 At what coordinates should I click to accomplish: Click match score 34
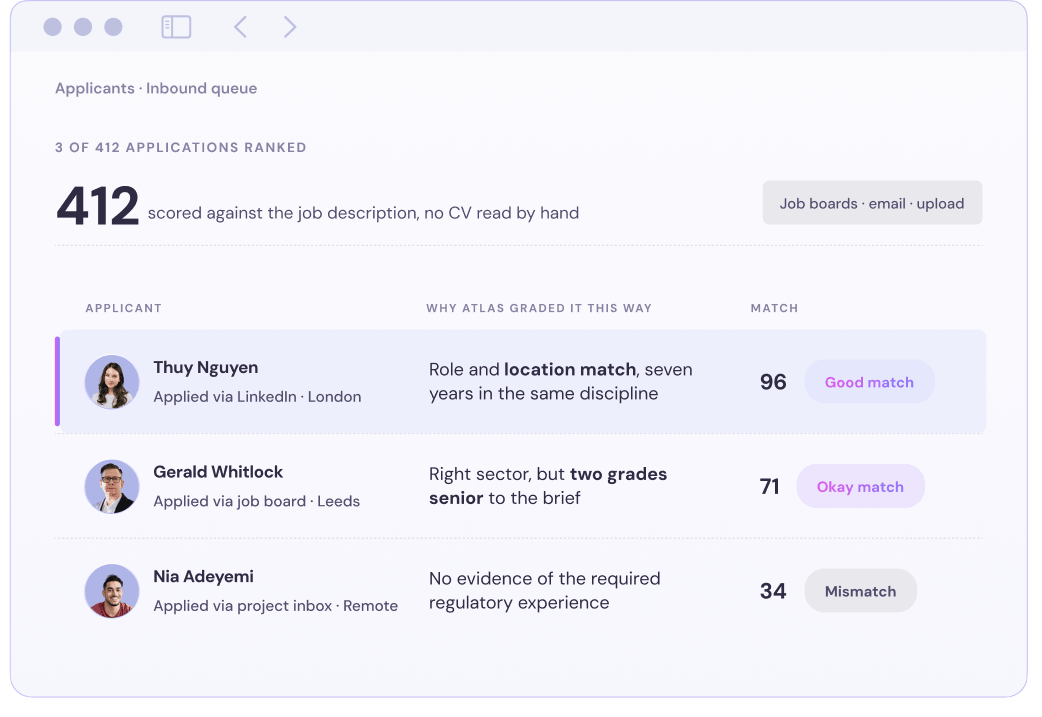tap(773, 591)
